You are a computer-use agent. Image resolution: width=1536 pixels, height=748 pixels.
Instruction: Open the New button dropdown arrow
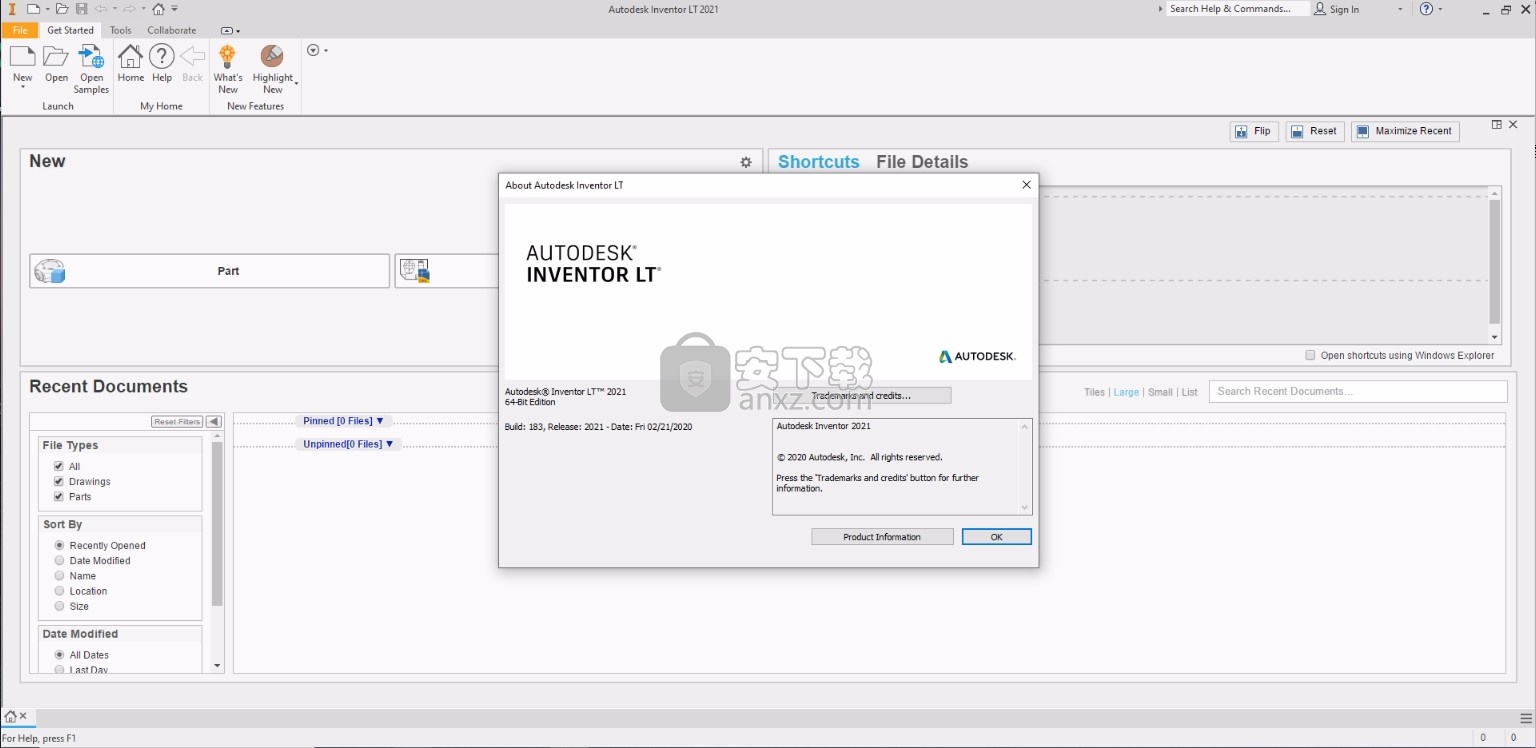coord(22,88)
